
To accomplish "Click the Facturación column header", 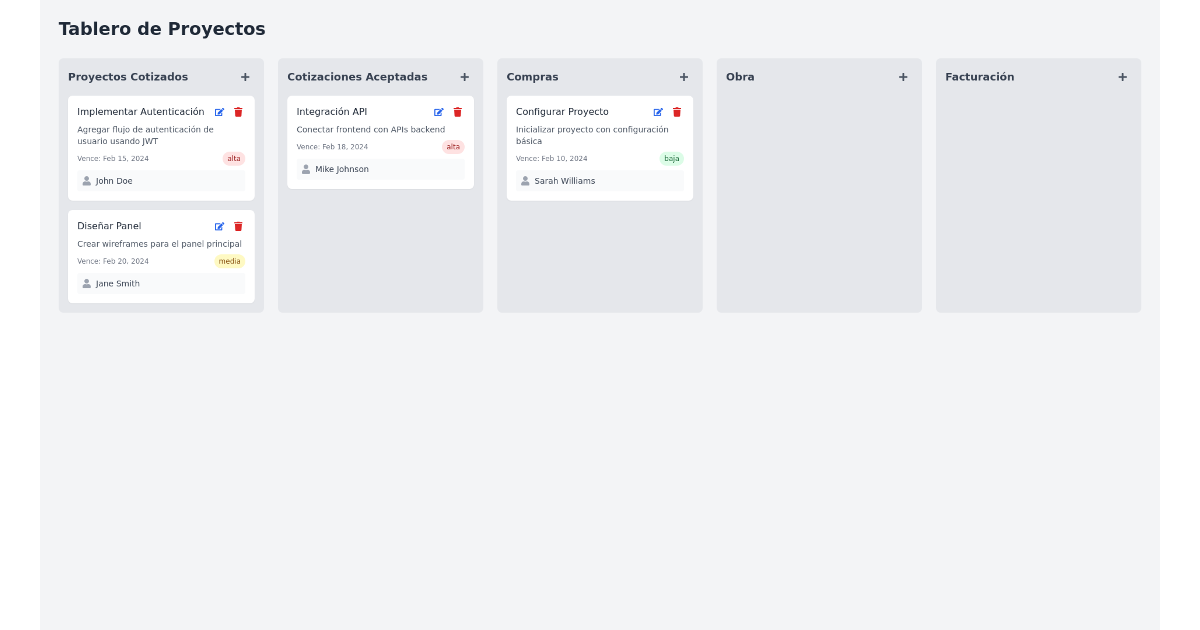I will 981,76.
